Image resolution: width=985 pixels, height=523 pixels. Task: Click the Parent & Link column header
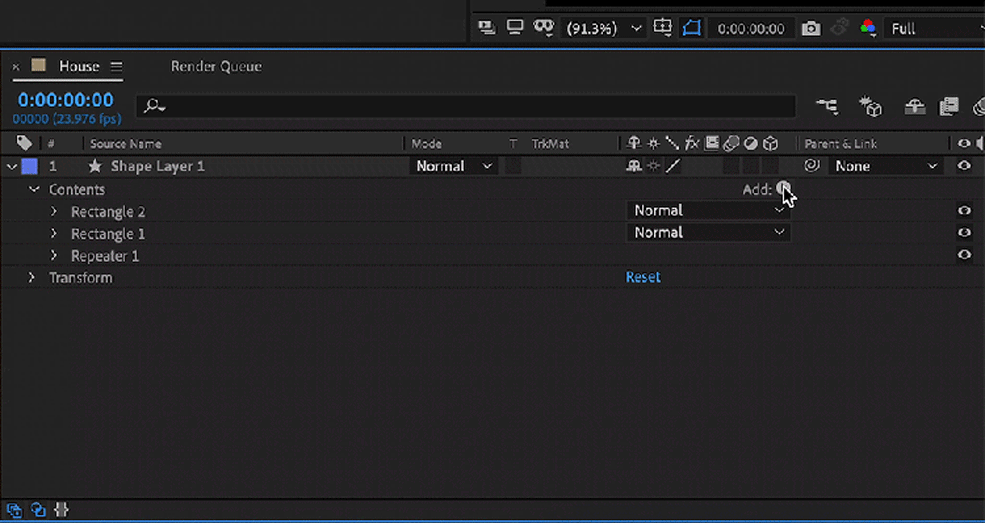click(841, 144)
